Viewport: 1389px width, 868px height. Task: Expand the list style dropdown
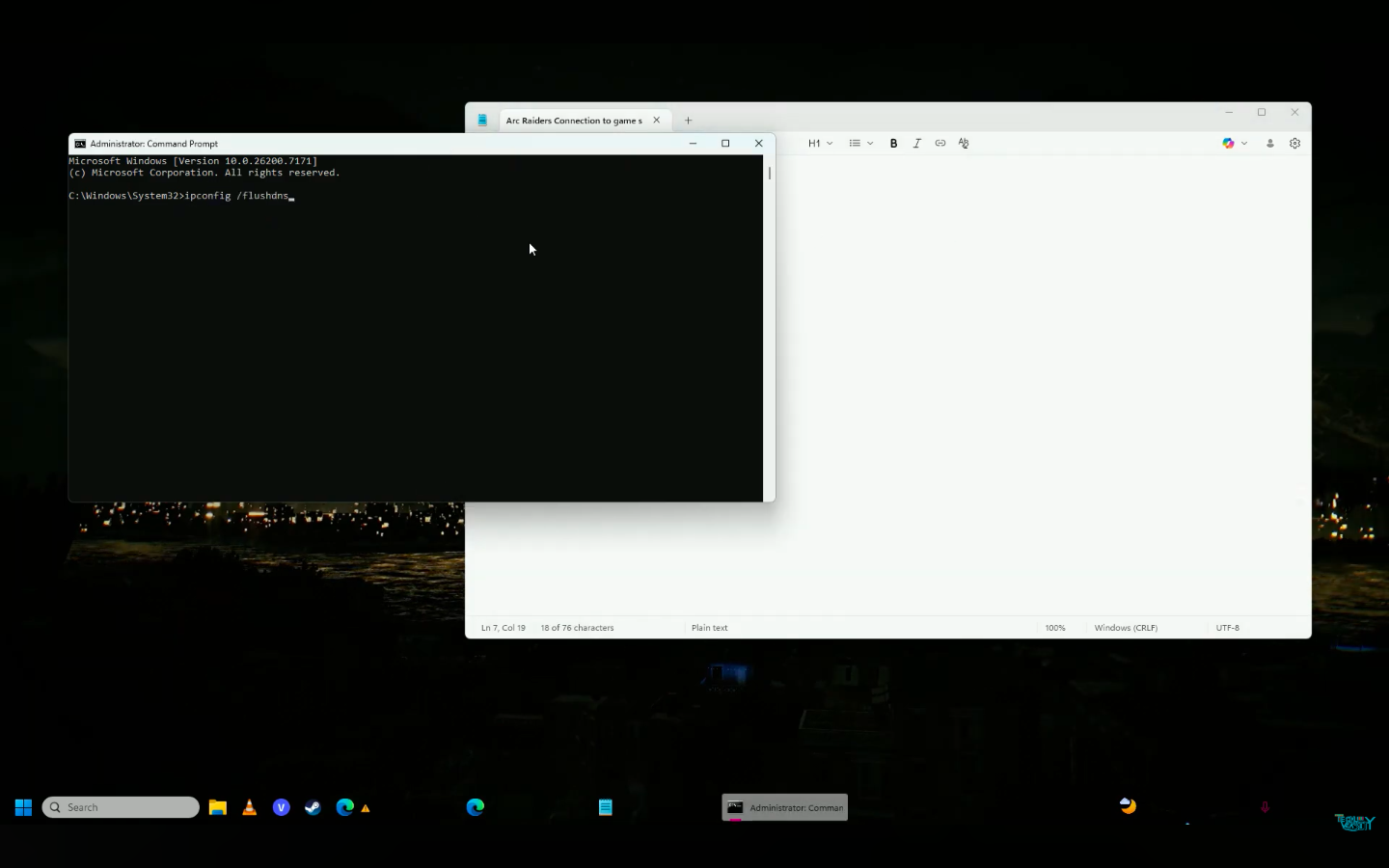point(860,143)
